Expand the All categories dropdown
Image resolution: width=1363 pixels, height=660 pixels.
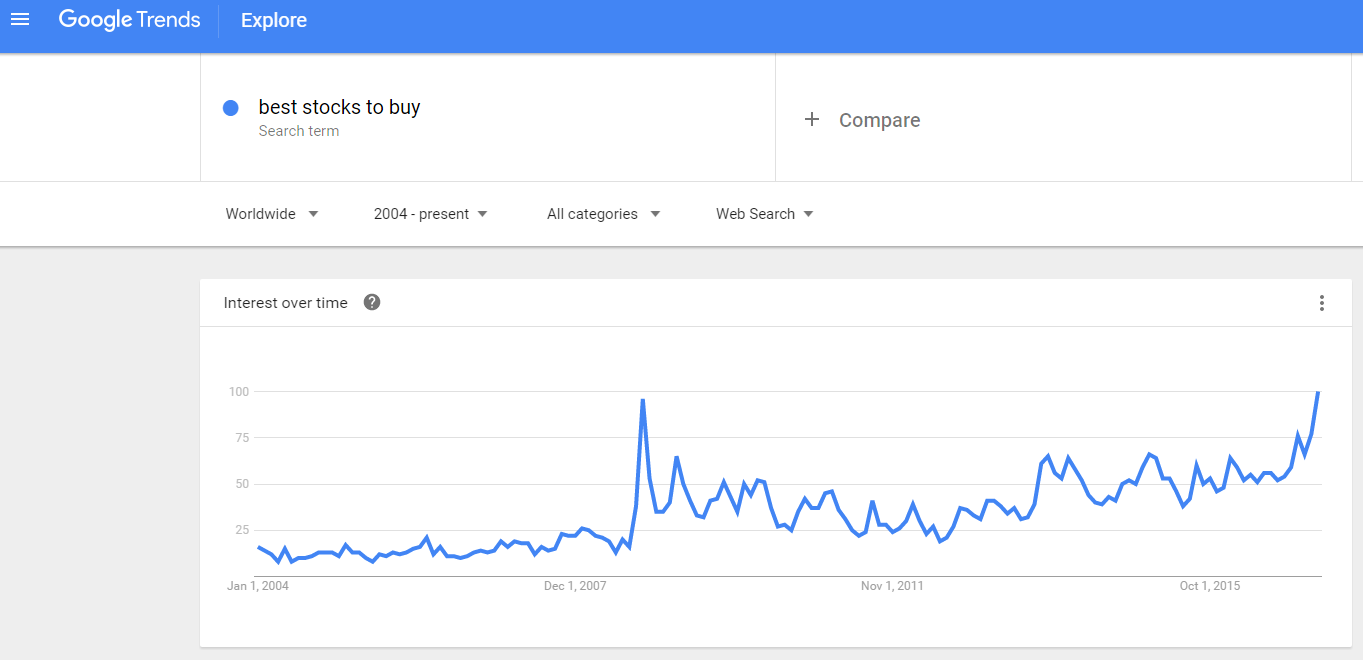click(x=603, y=214)
